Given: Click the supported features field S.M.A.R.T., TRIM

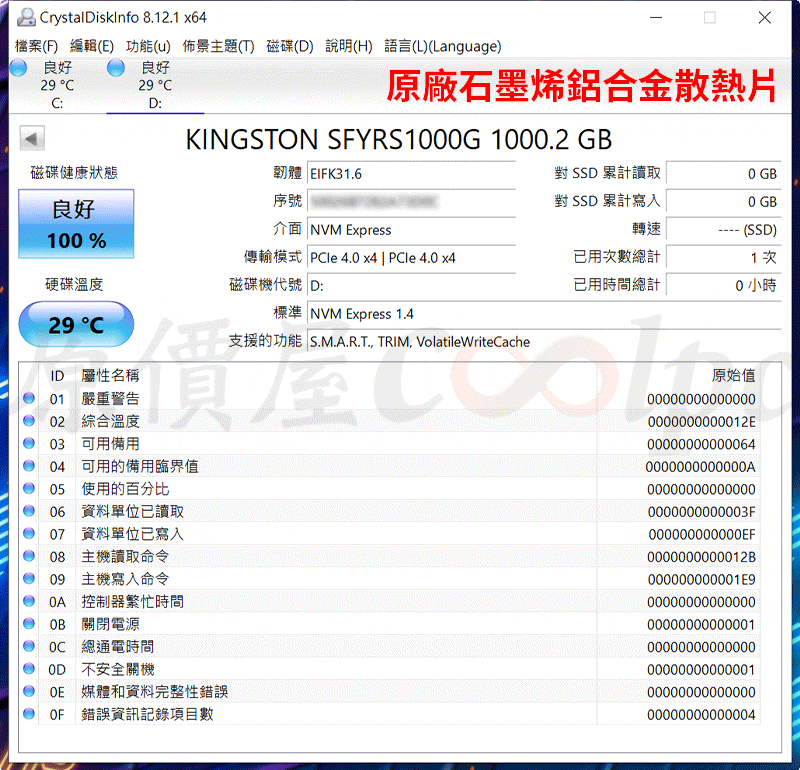Looking at the screenshot, I should coord(544,342).
